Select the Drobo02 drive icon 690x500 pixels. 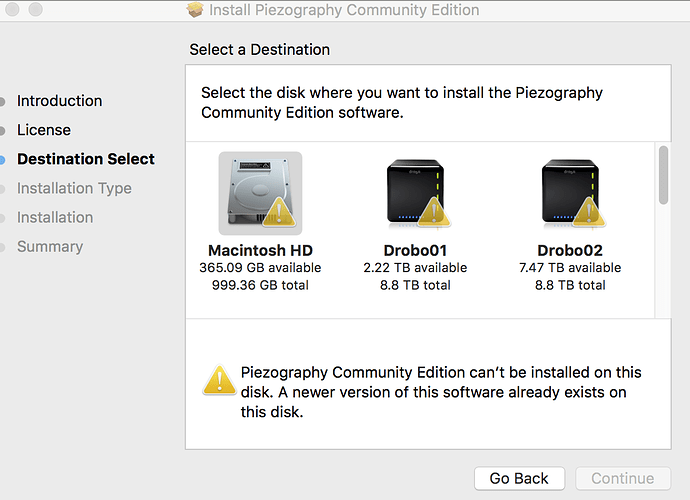coord(573,194)
